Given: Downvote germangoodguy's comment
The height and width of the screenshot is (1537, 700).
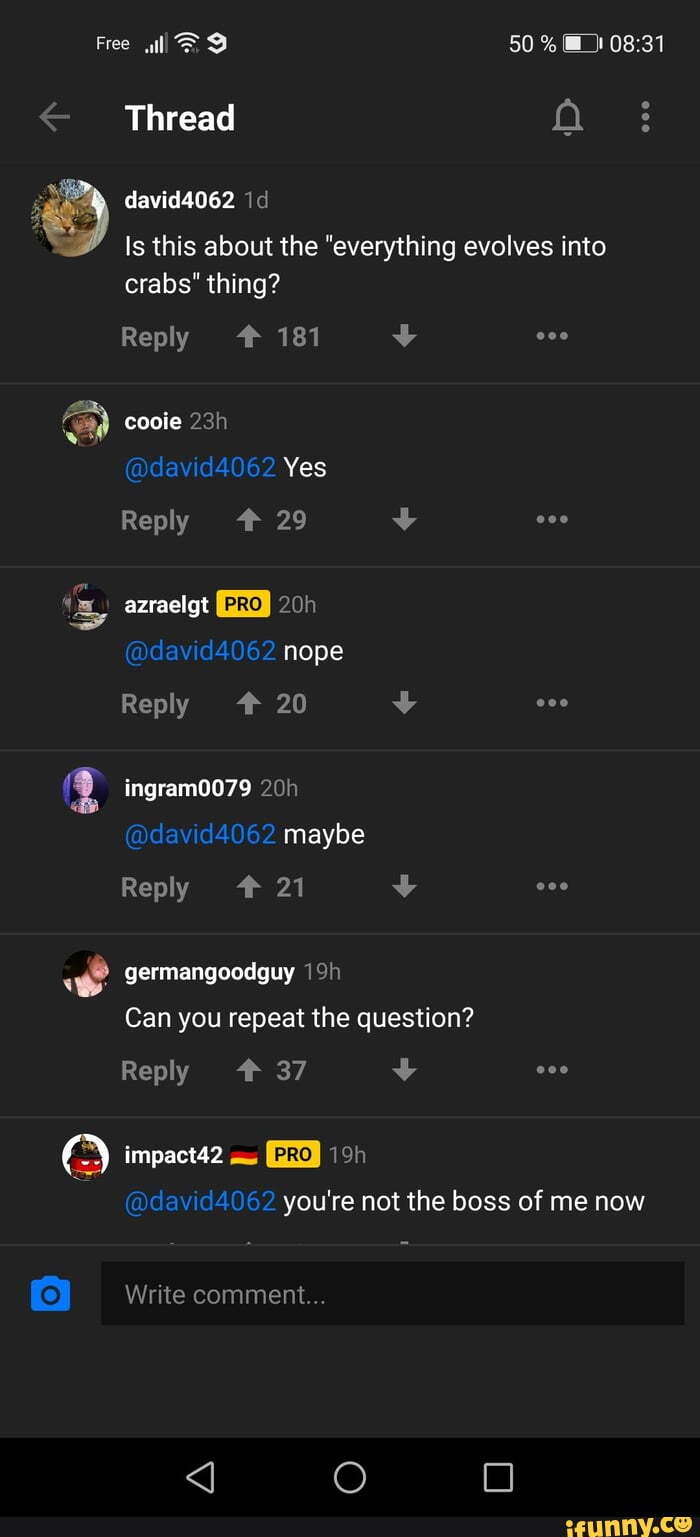Looking at the screenshot, I should tap(404, 1070).
